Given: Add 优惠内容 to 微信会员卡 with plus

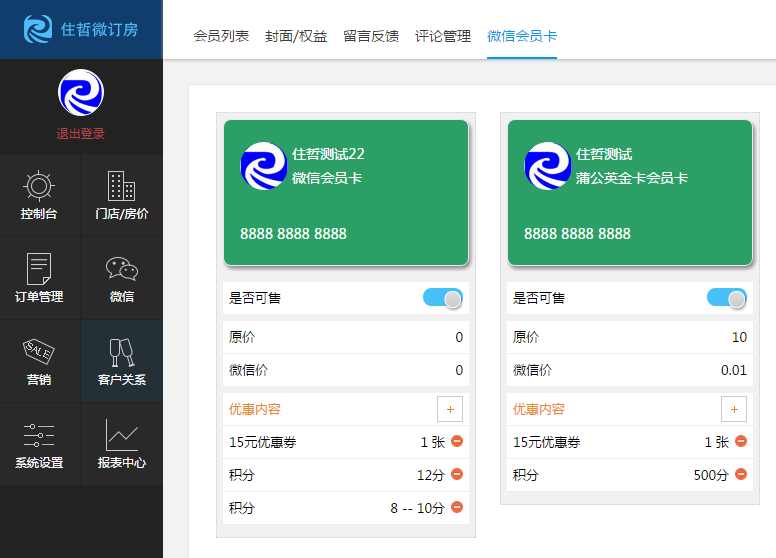Looking at the screenshot, I should click(x=449, y=409).
